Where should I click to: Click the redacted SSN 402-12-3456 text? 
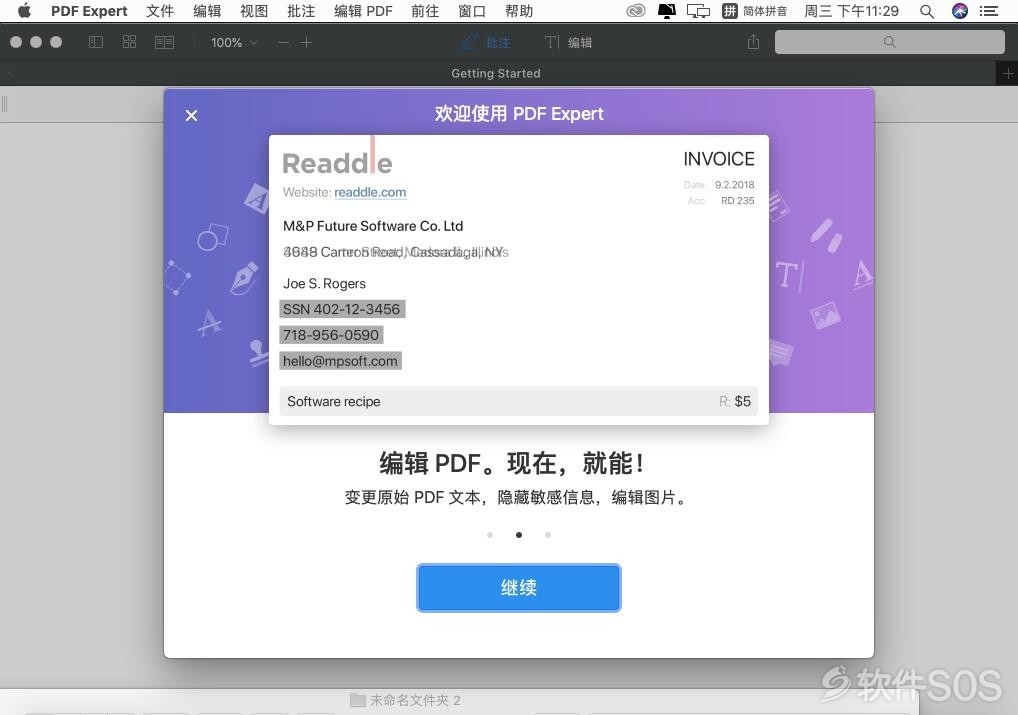point(342,309)
